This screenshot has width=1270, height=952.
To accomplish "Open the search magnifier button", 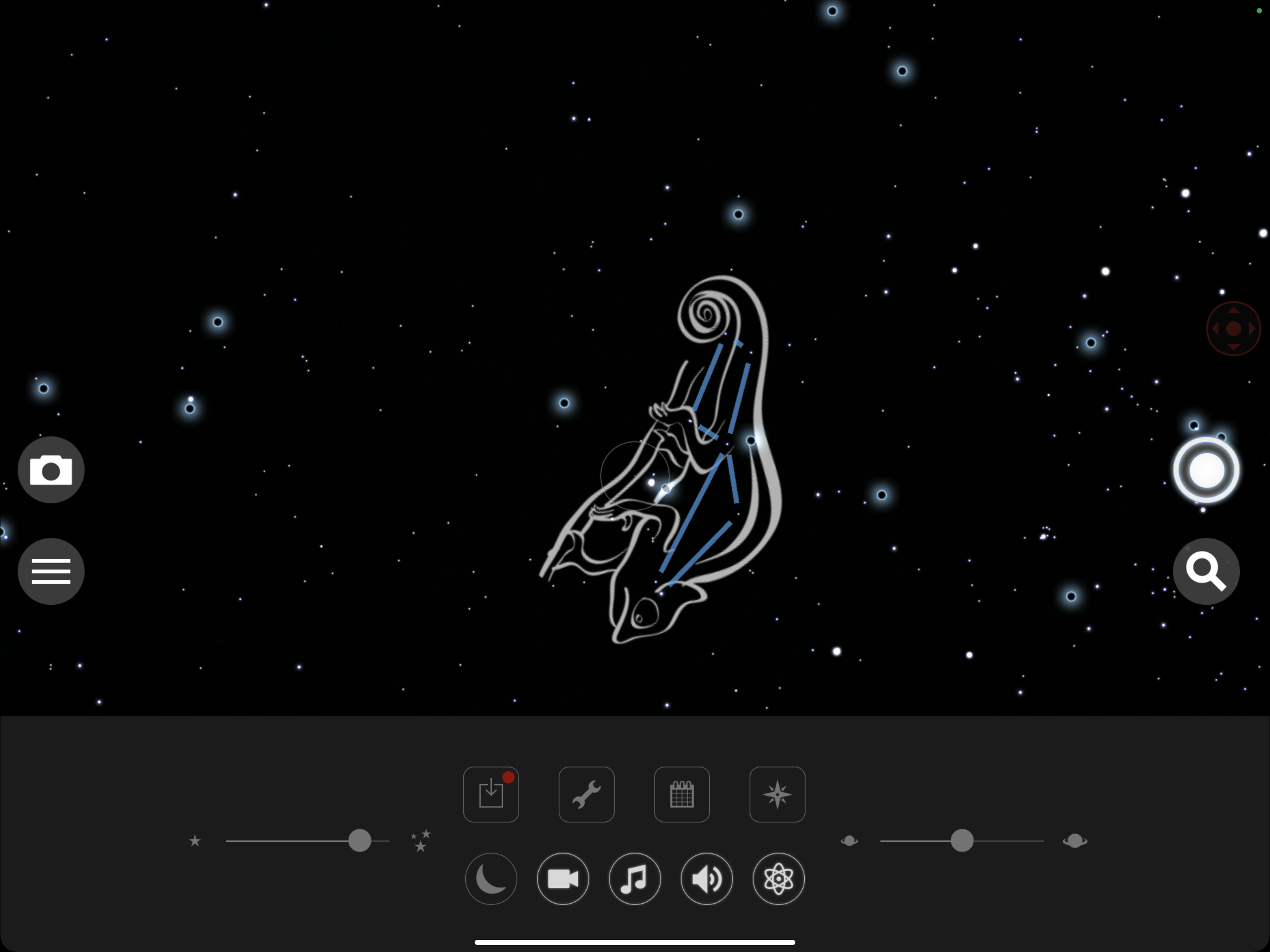I will 1206,571.
